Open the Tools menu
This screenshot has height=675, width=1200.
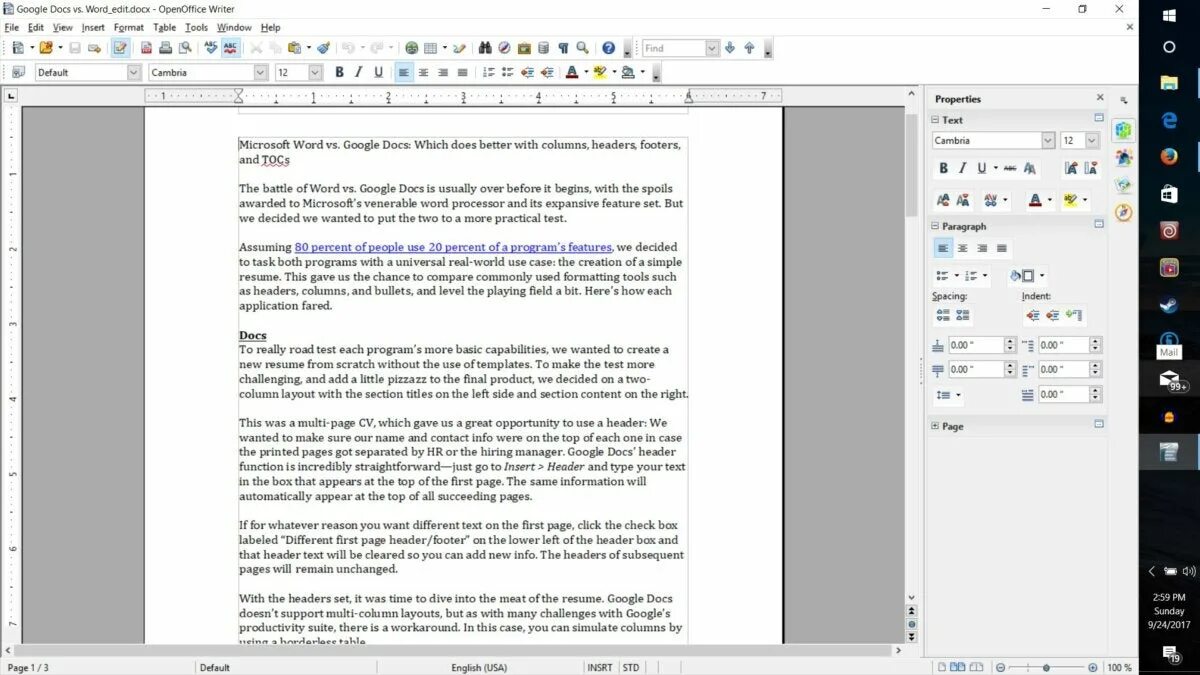(196, 27)
